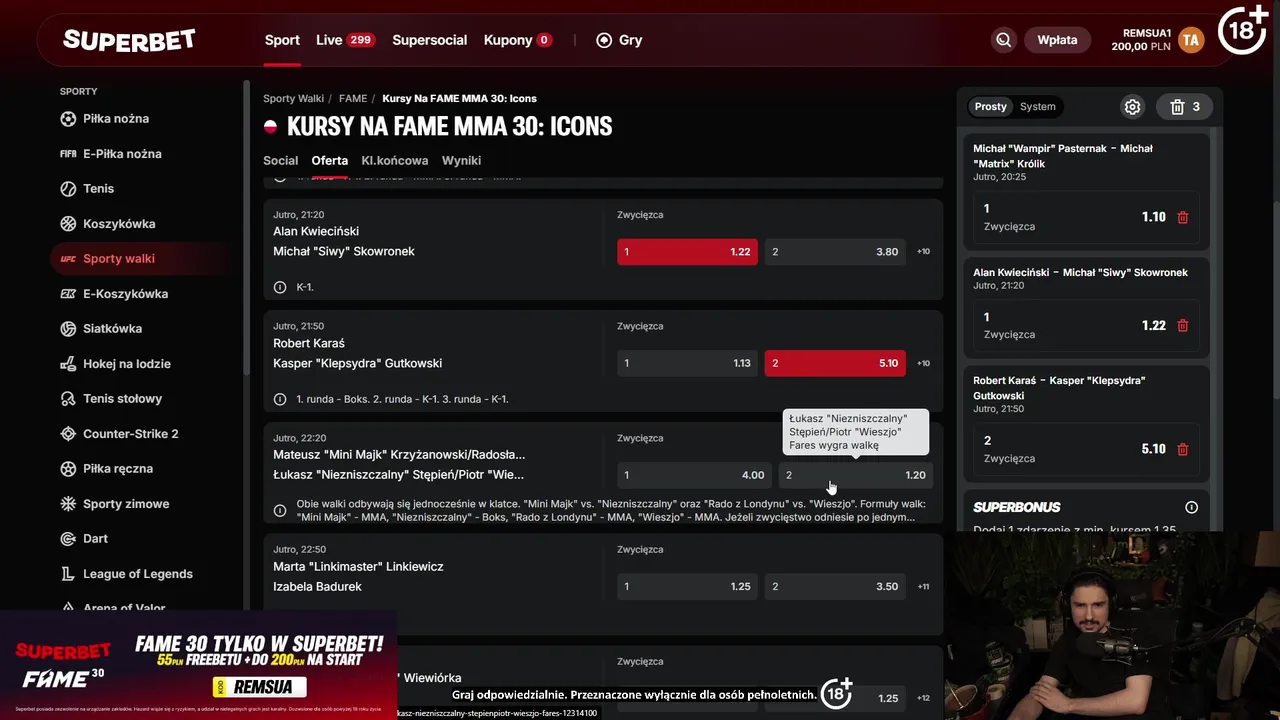The width and height of the screenshot is (1280, 720).
Task: Open the Siatkówka volleyball icon
Action: point(68,329)
